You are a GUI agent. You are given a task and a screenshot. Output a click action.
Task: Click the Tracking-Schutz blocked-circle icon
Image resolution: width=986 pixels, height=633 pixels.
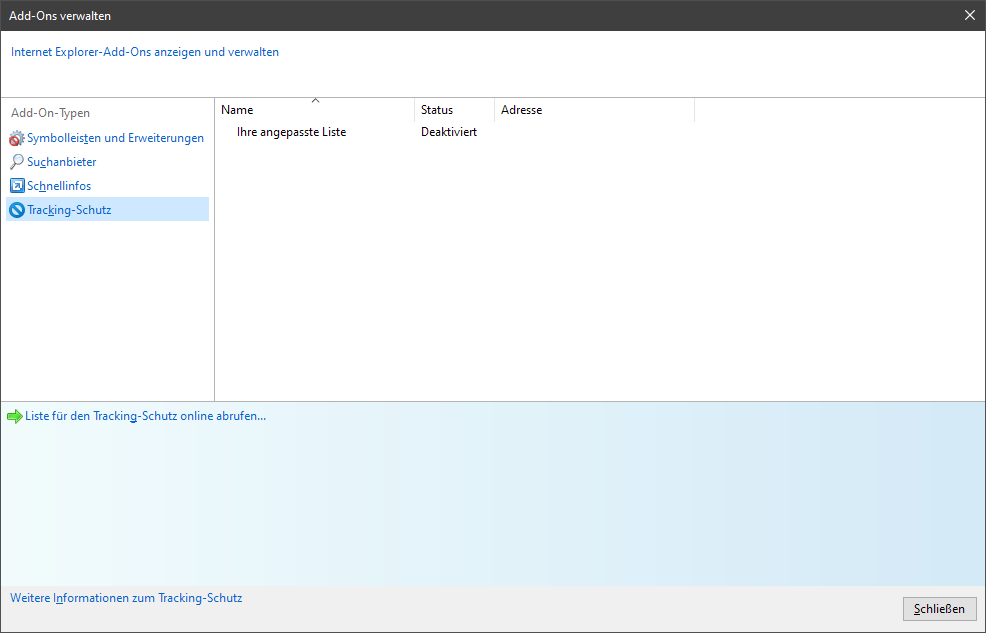click(x=17, y=210)
